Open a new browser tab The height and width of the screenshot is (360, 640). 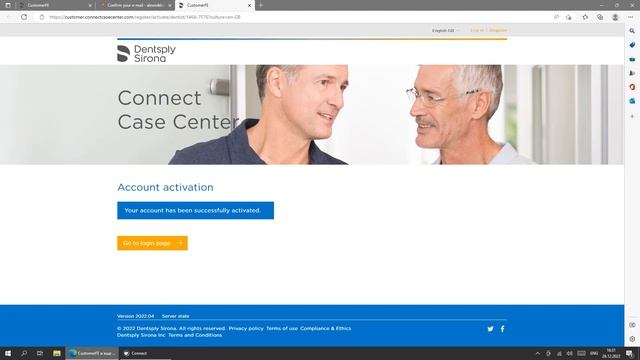[261, 5]
